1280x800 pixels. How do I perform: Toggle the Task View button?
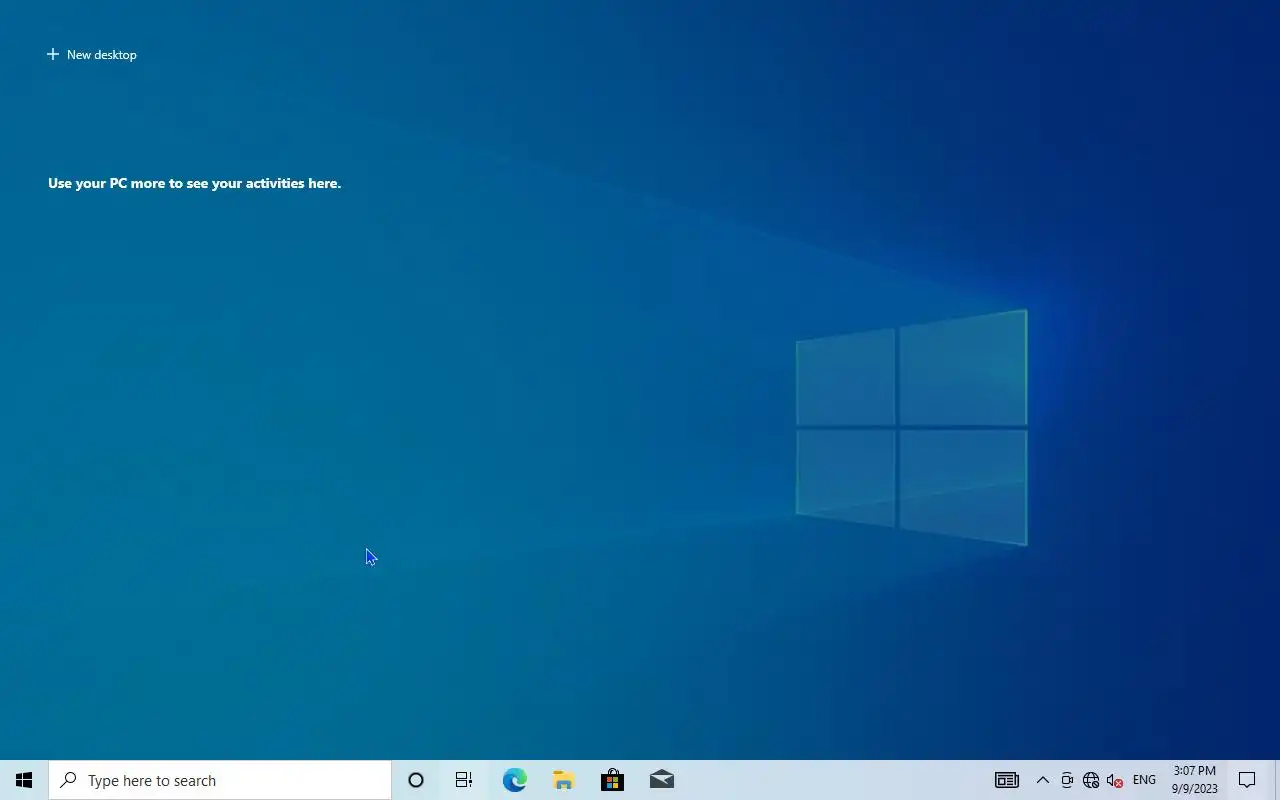point(464,780)
